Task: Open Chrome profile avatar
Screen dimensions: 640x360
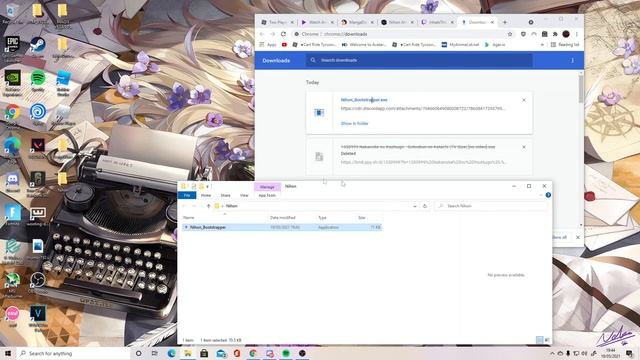Action: pyautogui.click(x=566, y=34)
